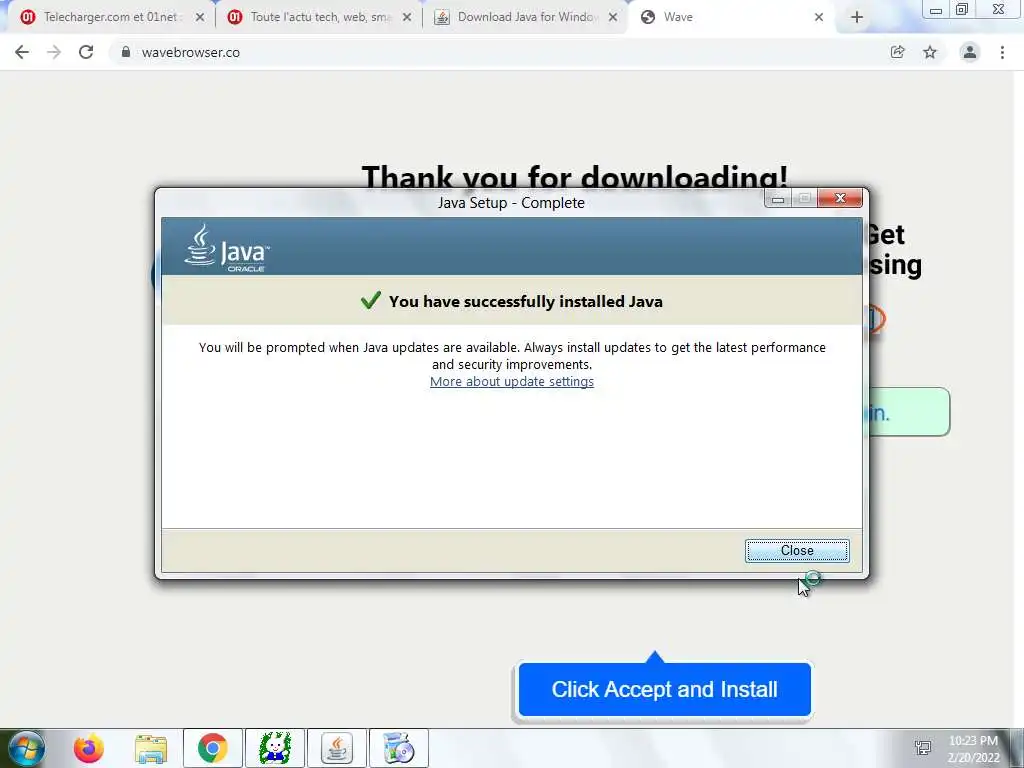Select the Java installer taskbar icon
The image size is (1024, 768).
(x=337, y=748)
